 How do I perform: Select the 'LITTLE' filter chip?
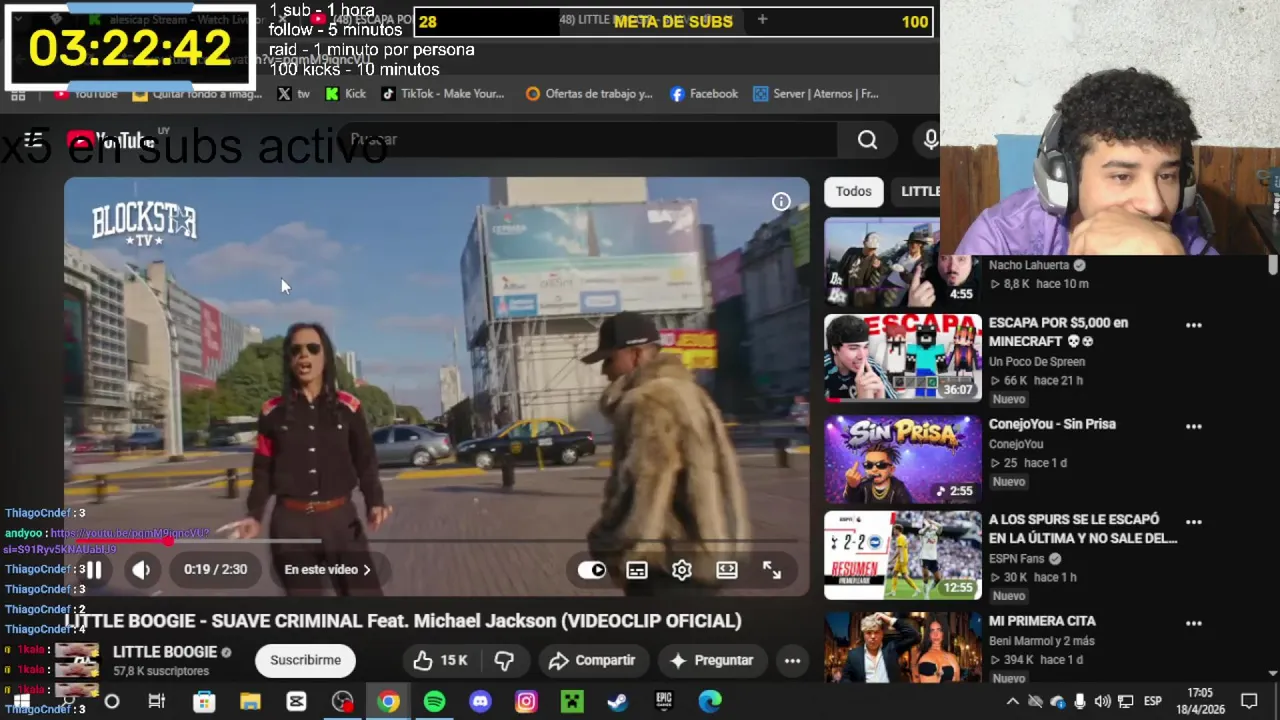click(920, 191)
